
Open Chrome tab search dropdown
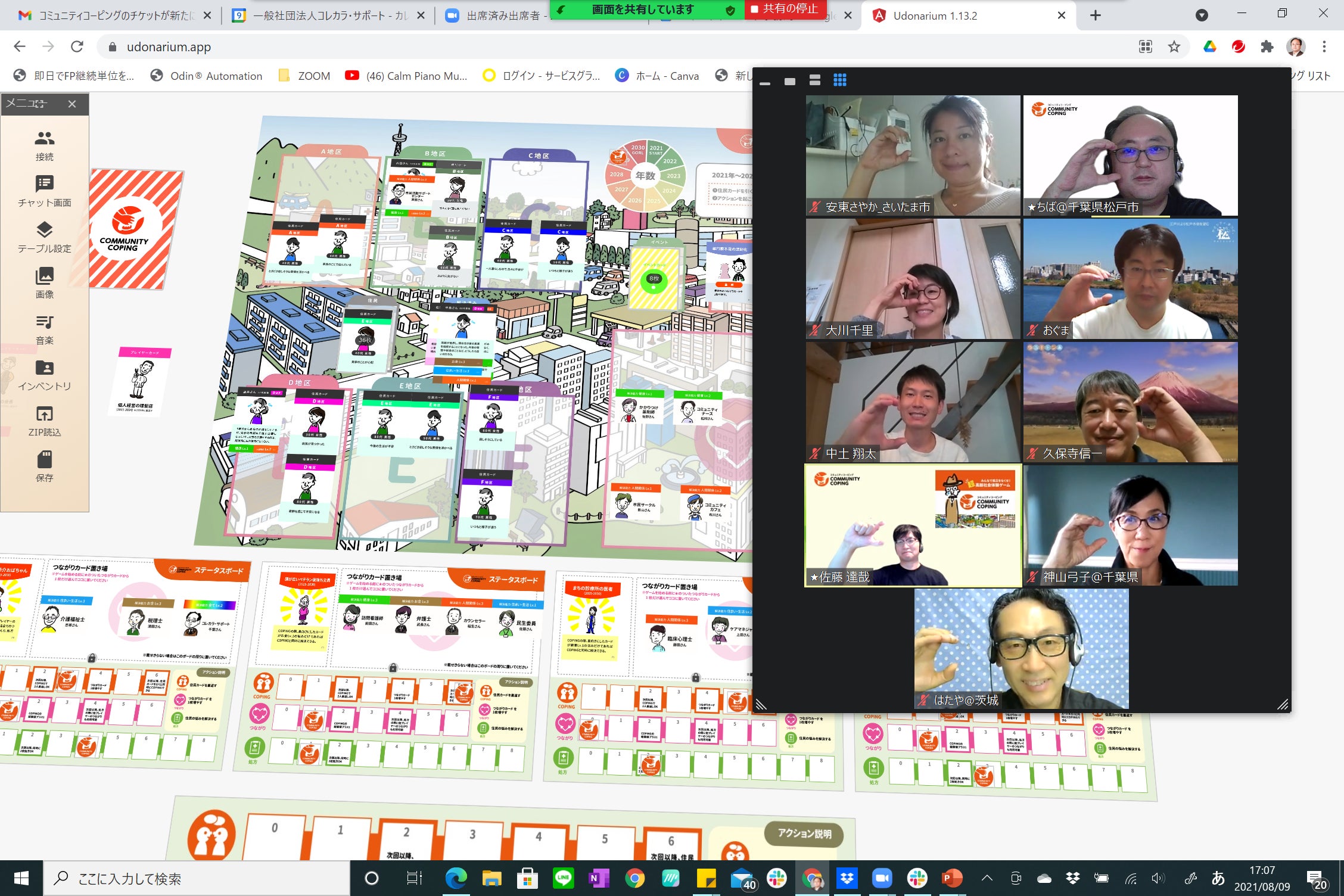[1202, 15]
